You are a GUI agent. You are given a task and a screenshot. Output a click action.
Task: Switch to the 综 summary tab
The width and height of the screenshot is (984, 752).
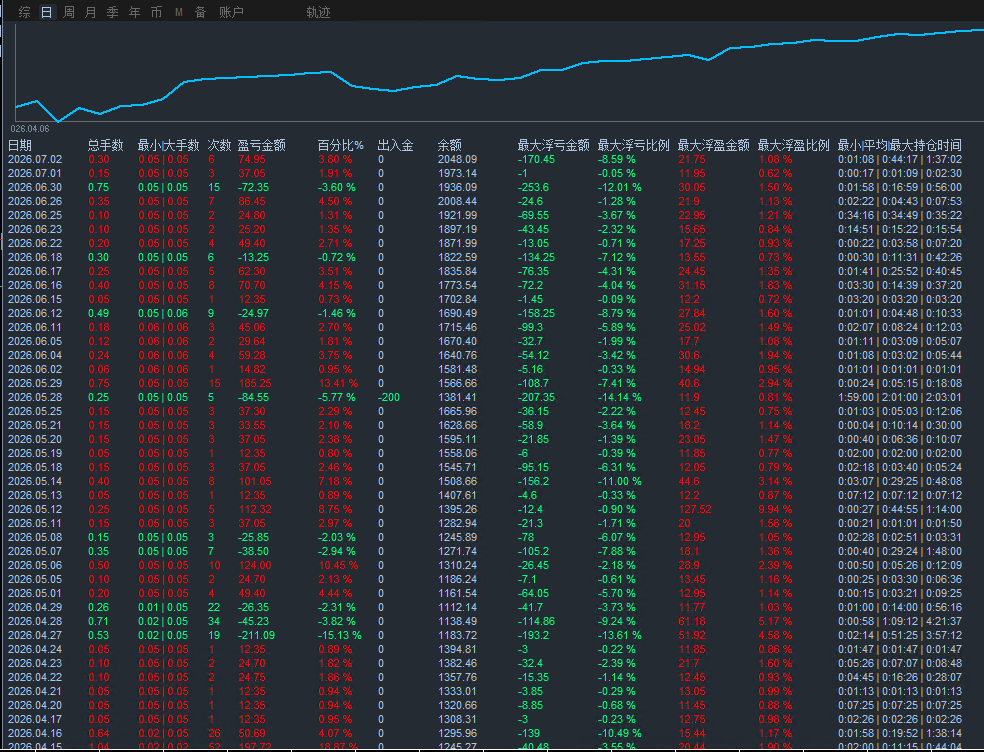(x=24, y=12)
